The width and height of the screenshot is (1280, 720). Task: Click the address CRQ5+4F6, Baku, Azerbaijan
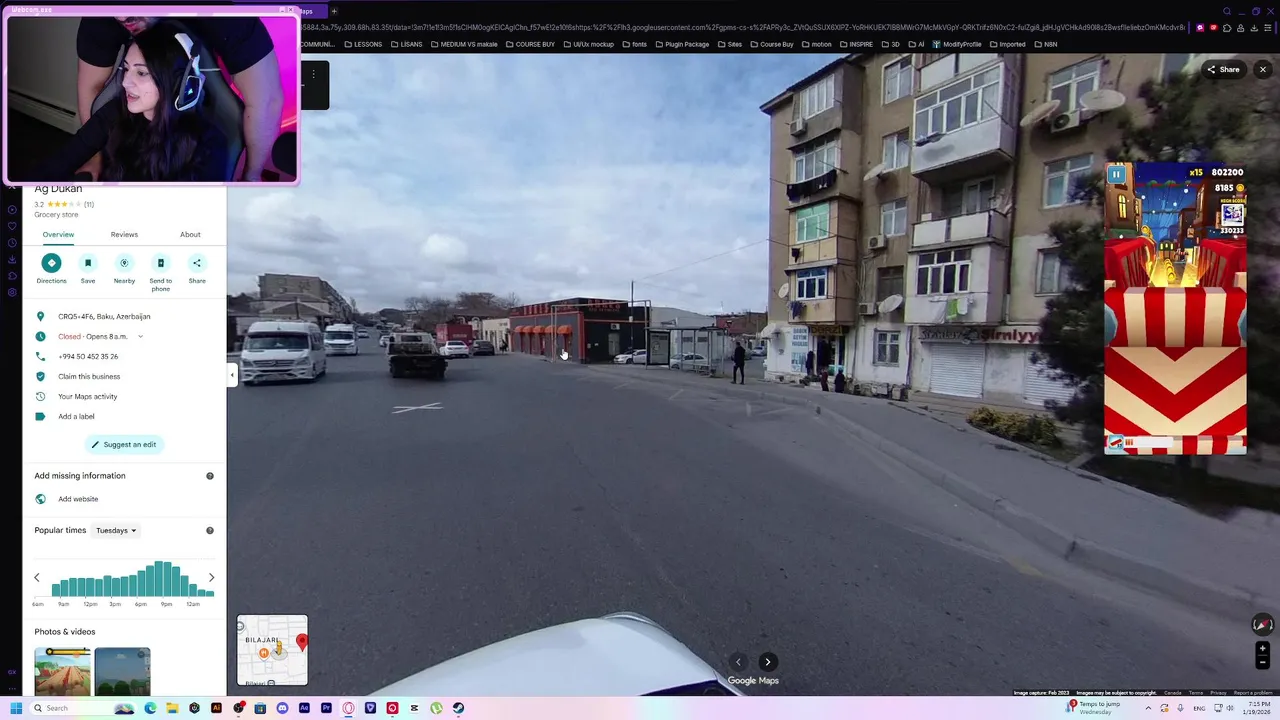tap(104, 317)
